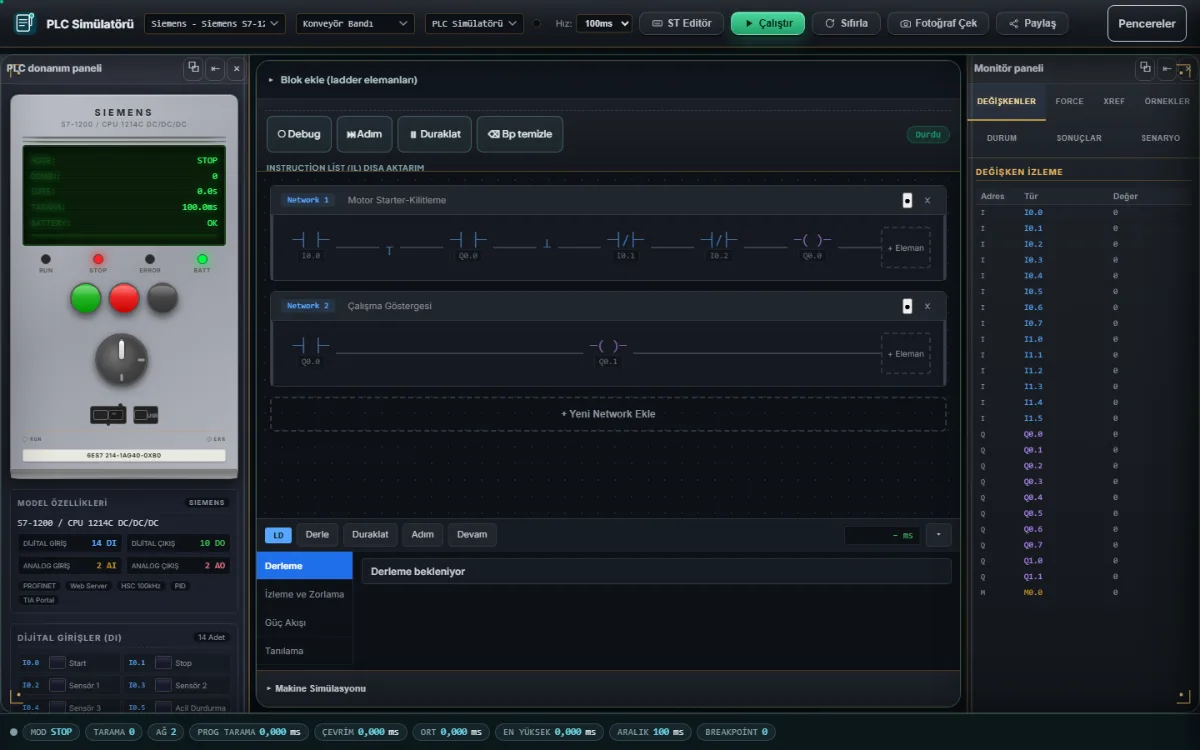Screen dimensions: 1200x750
Task: Click the red stop button on the PLC
Action: pyautogui.click(x=124, y=298)
